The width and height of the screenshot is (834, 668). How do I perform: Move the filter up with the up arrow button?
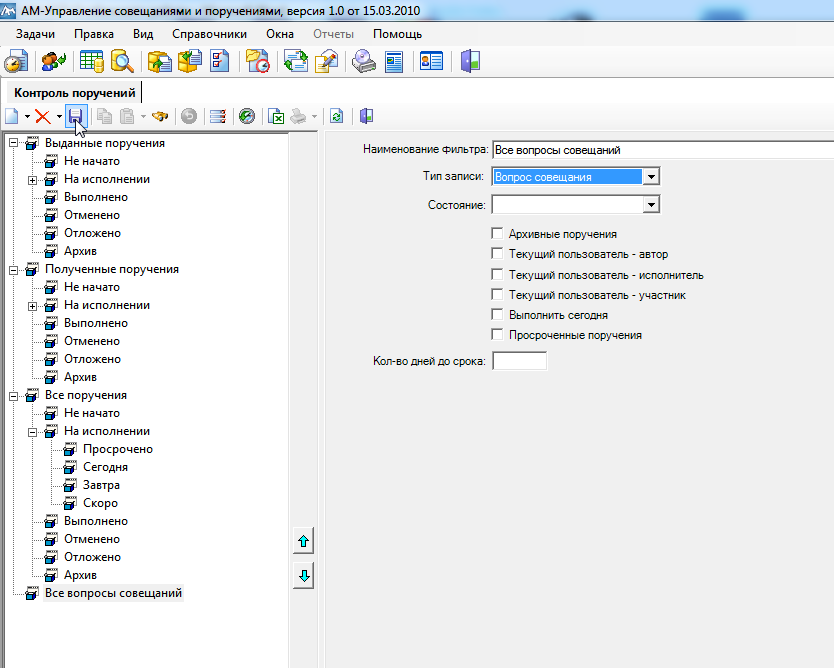303,541
